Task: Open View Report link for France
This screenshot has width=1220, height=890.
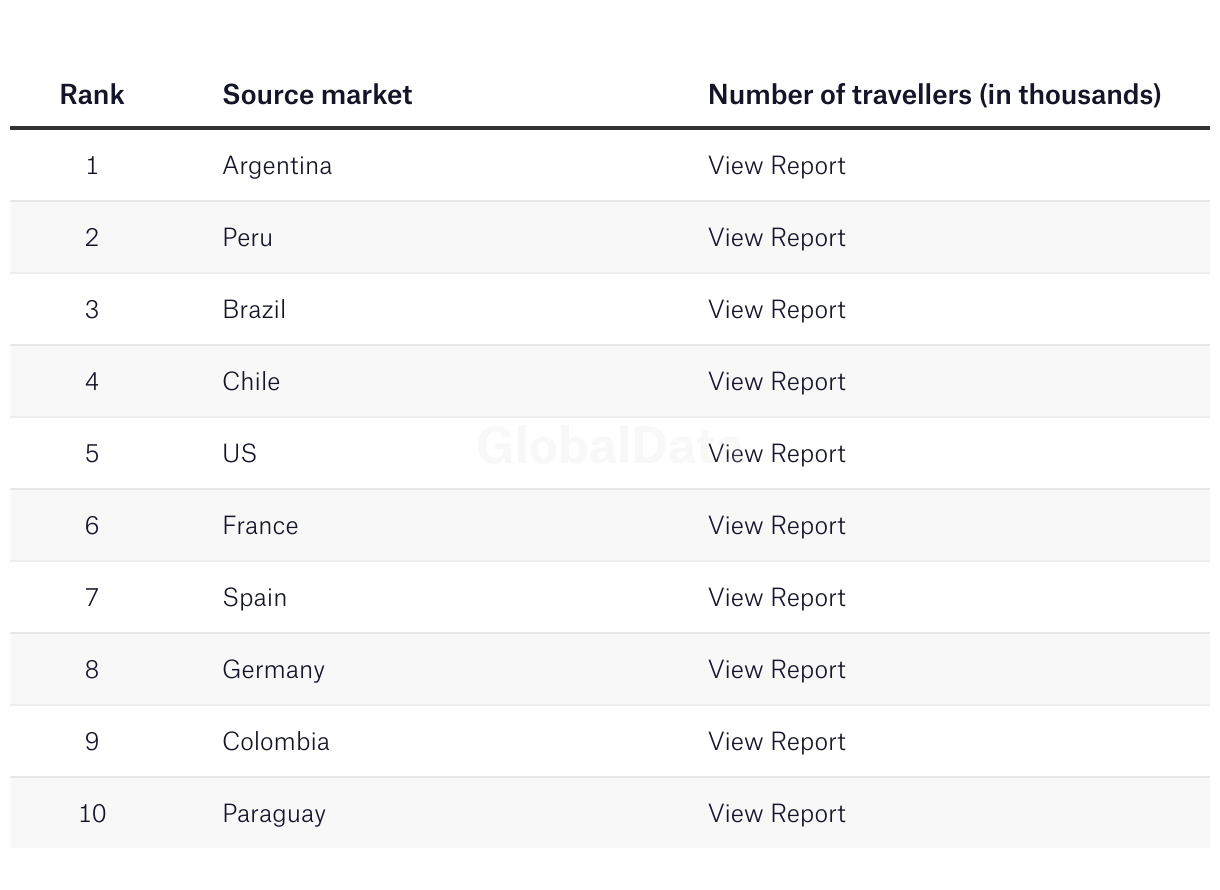Action: click(x=776, y=525)
